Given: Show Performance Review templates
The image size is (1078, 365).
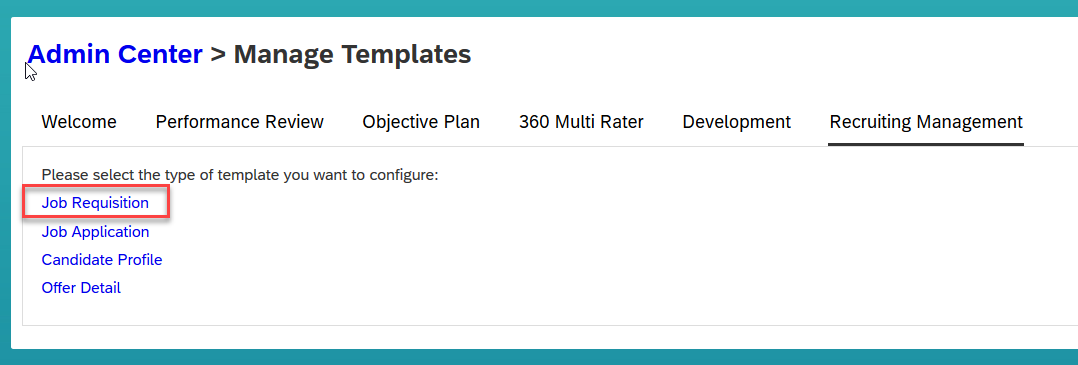Looking at the screenshot, I should pyautogui.click(x=239, y=122).
